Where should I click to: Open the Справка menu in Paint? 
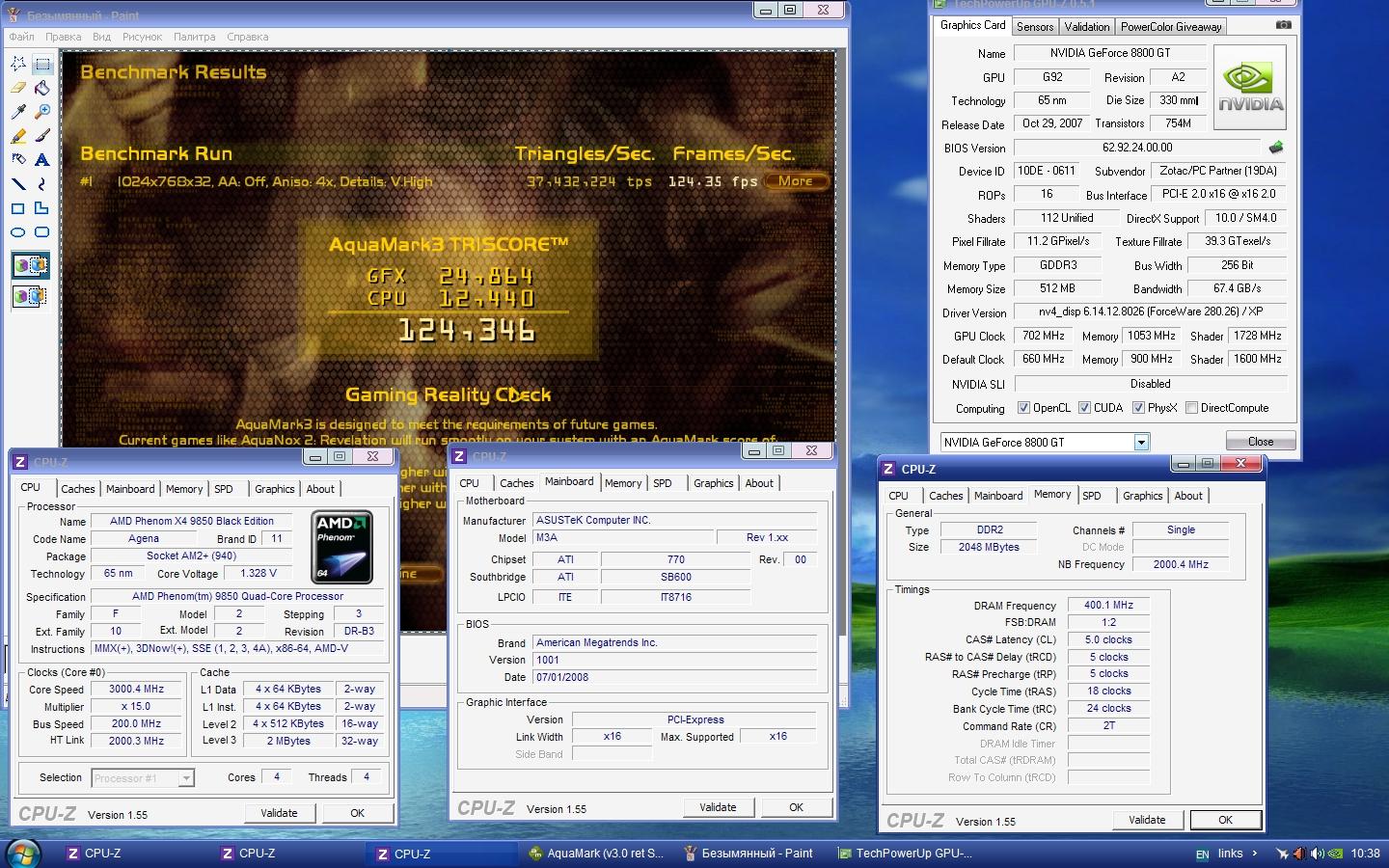click(x=248, y=37)
